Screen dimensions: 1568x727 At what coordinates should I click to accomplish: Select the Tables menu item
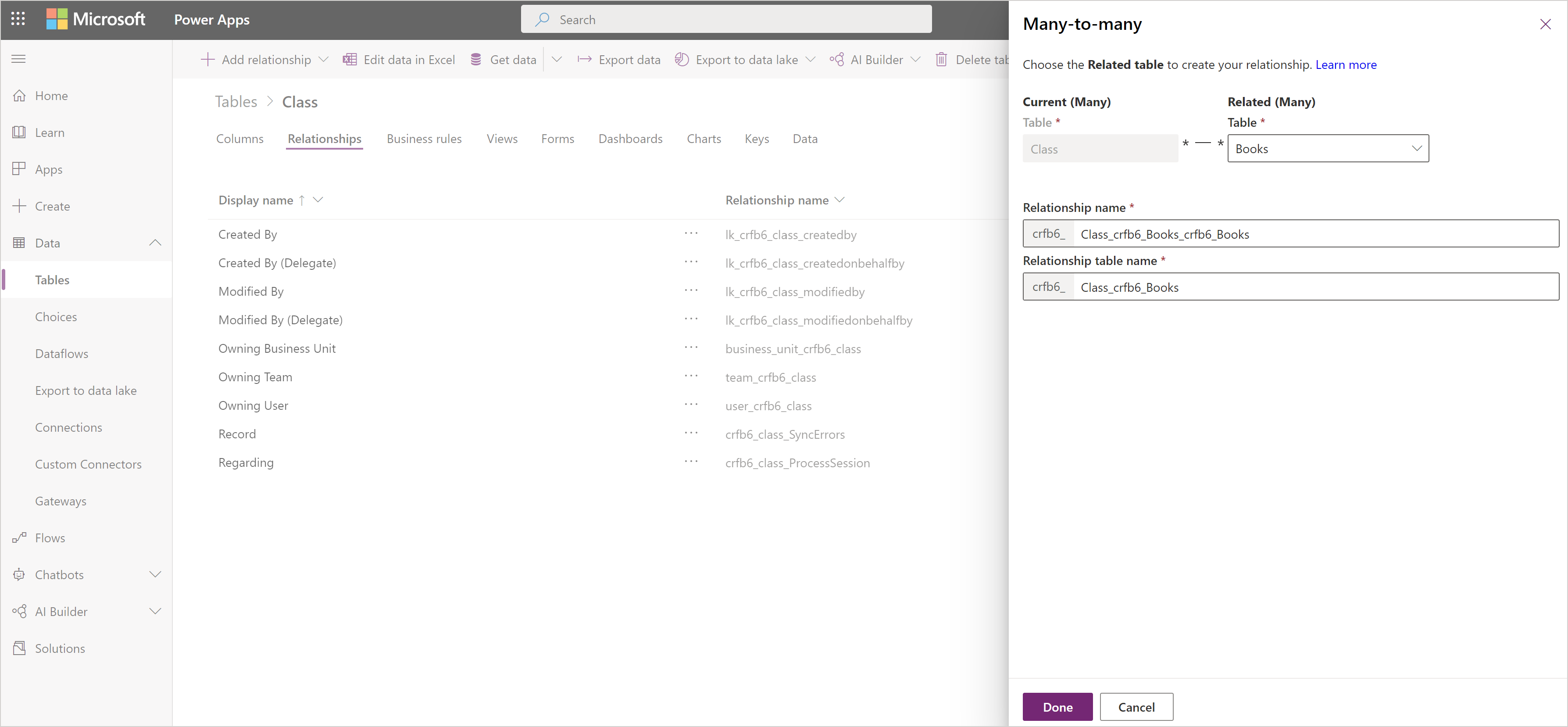[52, 279]
